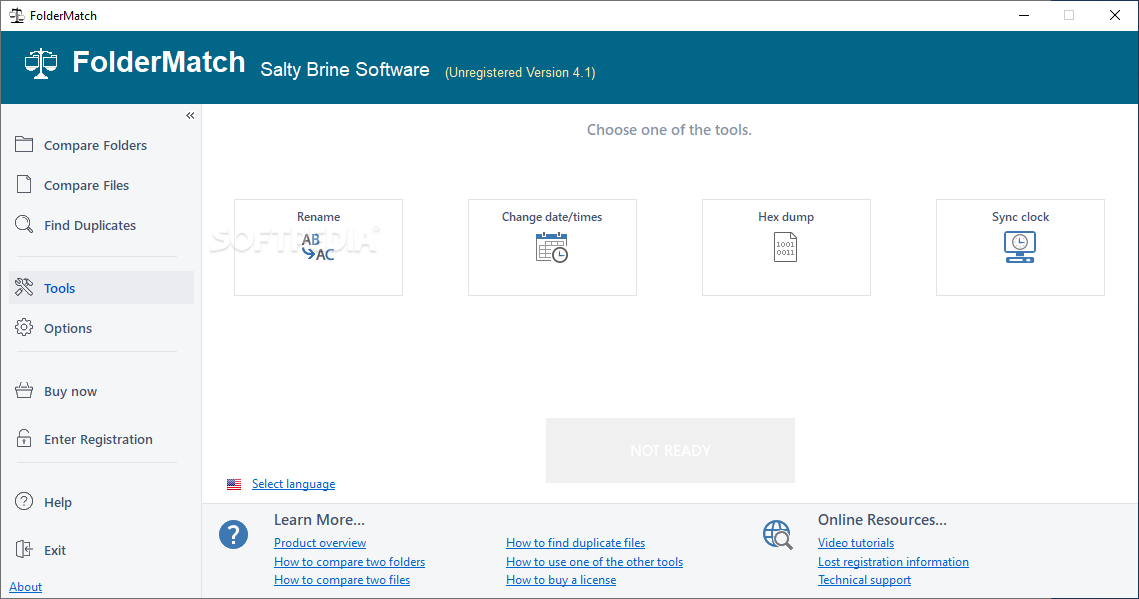The height and width of the screenshot is (599, 1139).
Task: Click the Sync clock monitor icon
Action: pyautogui.click(x=1020, y=248)
